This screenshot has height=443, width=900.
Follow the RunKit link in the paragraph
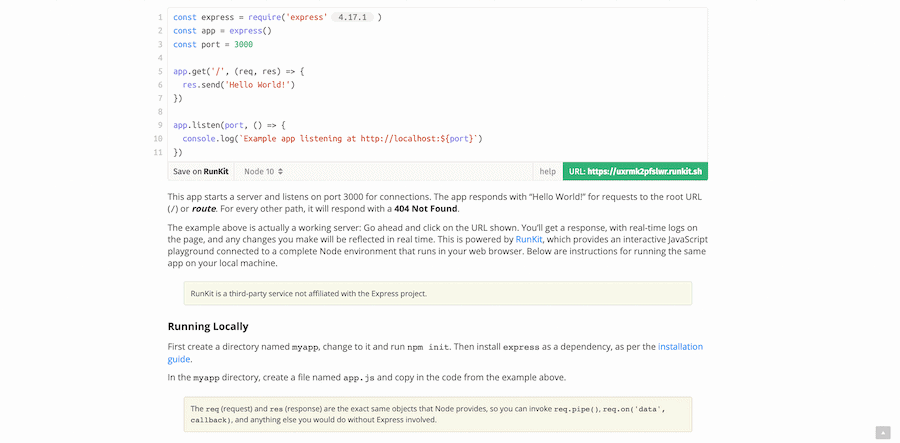[529, 240]
